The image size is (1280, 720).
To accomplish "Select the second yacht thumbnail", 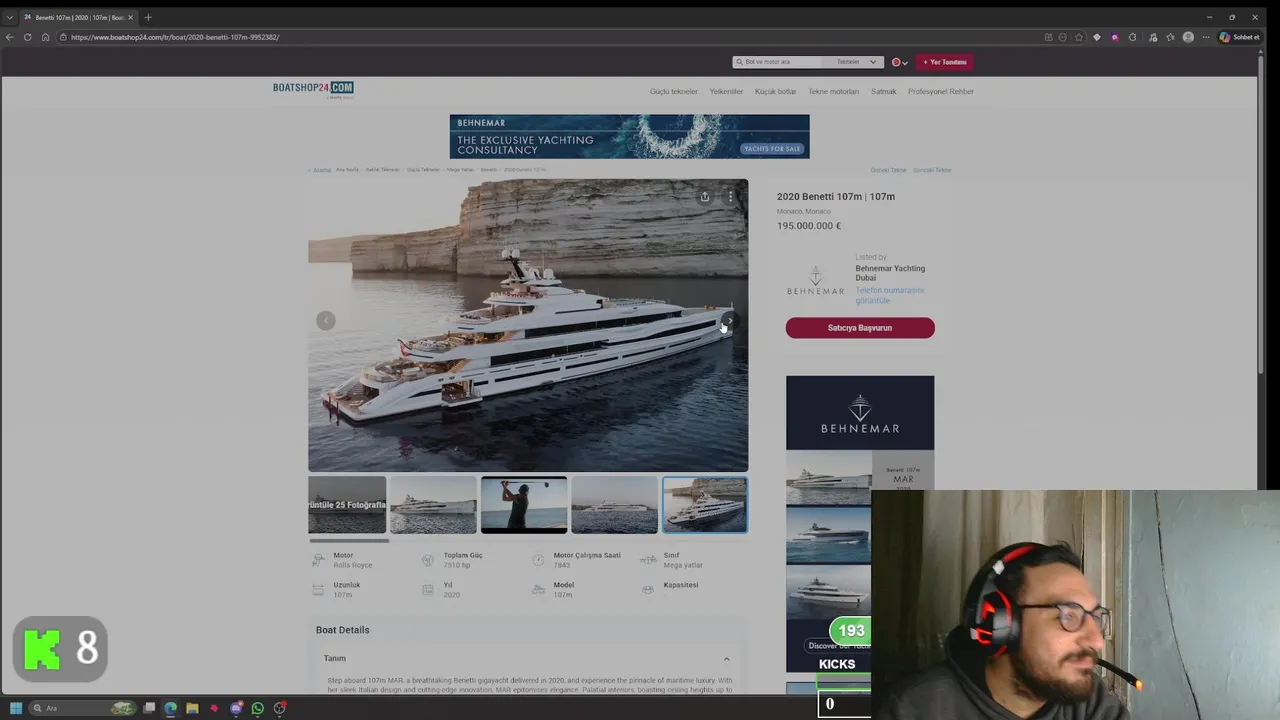I will [x=433, y=505].
